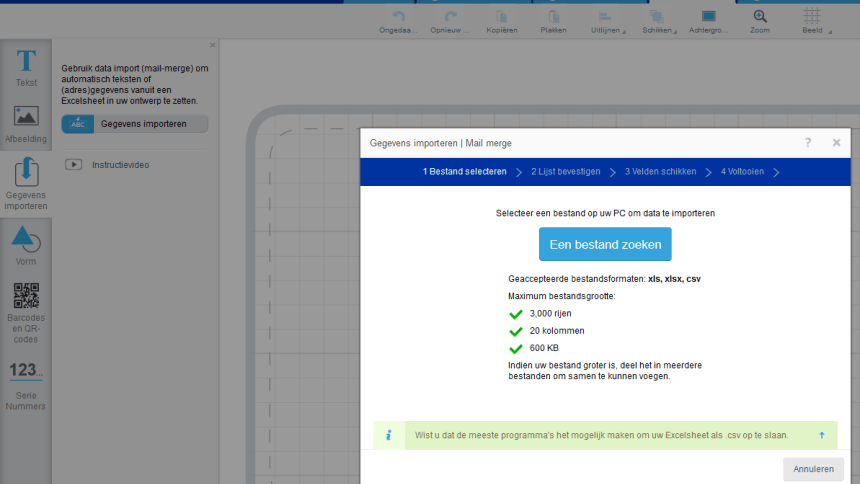Open Barcodes en QR-codes tool

[26, 311]
